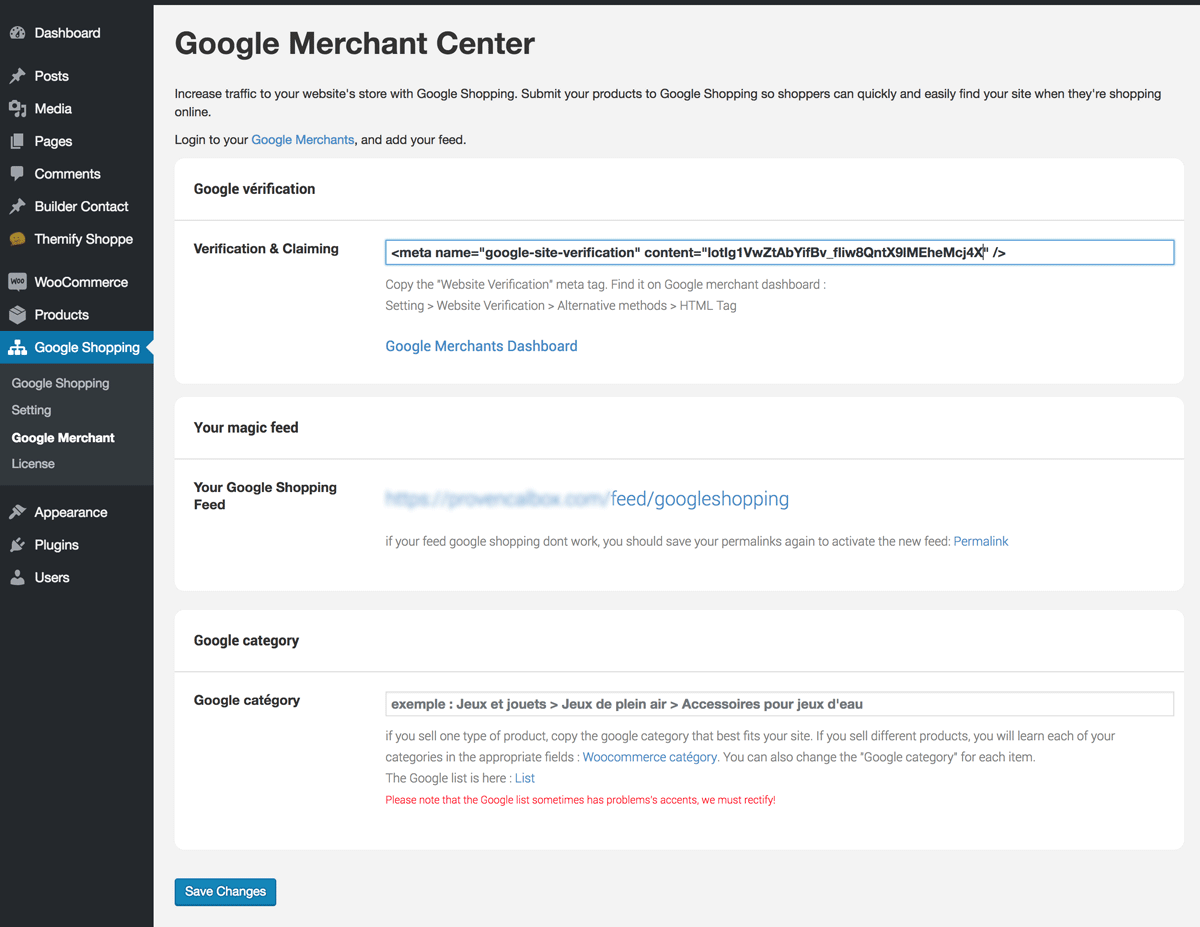Open the Builder Contact menu item
This screenshot has width=1200, height=927.
coord(81,206)
